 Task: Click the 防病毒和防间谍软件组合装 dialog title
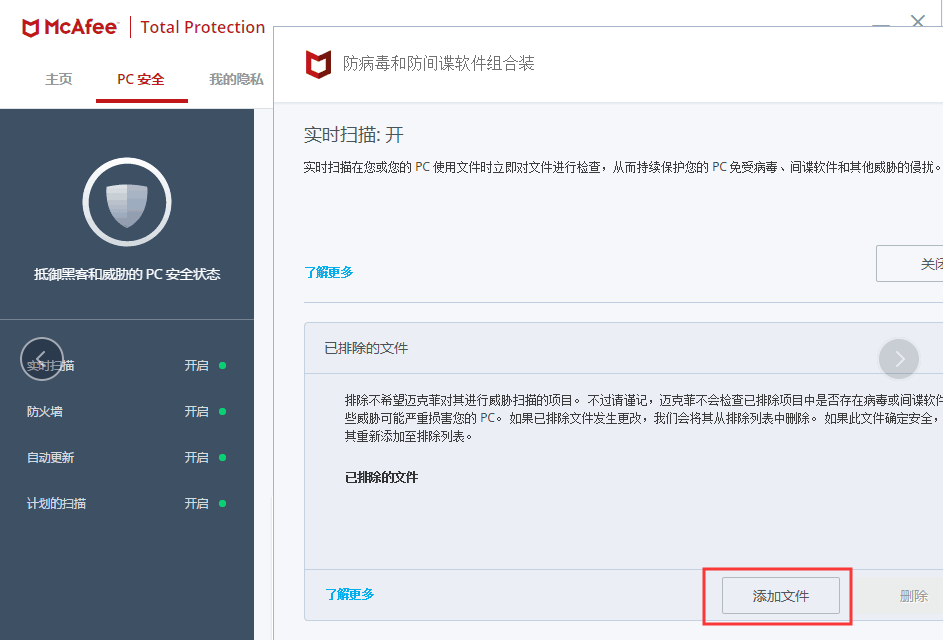pos(439,63)
